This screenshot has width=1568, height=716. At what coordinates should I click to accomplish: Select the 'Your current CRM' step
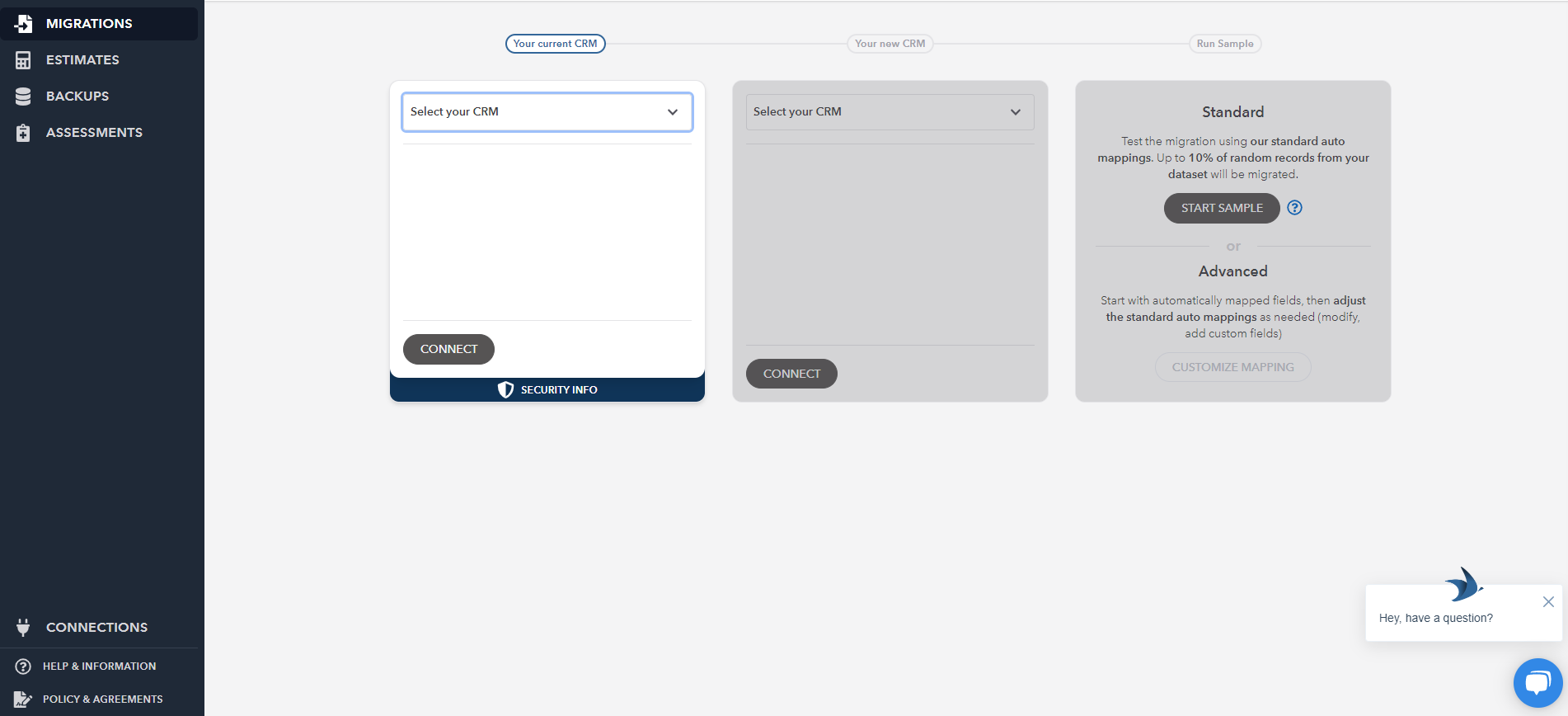click(556, 44)
